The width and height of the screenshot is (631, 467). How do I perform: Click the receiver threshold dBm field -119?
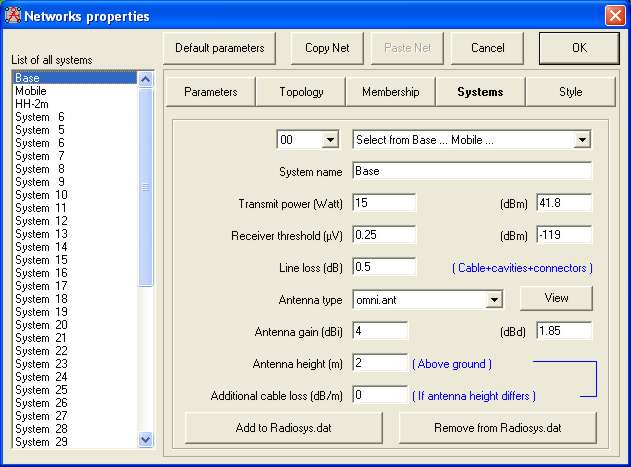pyautogui.click(x=564, y=235)
